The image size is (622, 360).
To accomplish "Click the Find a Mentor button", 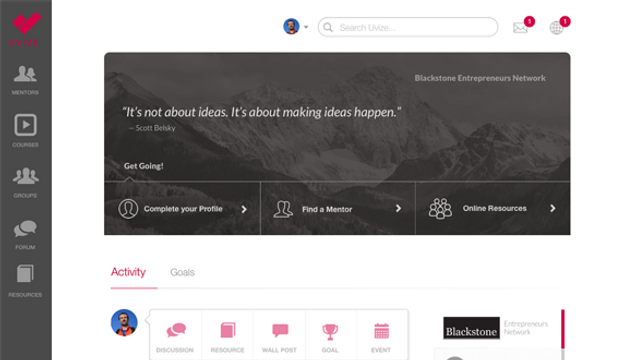I will tap(338, 209).
